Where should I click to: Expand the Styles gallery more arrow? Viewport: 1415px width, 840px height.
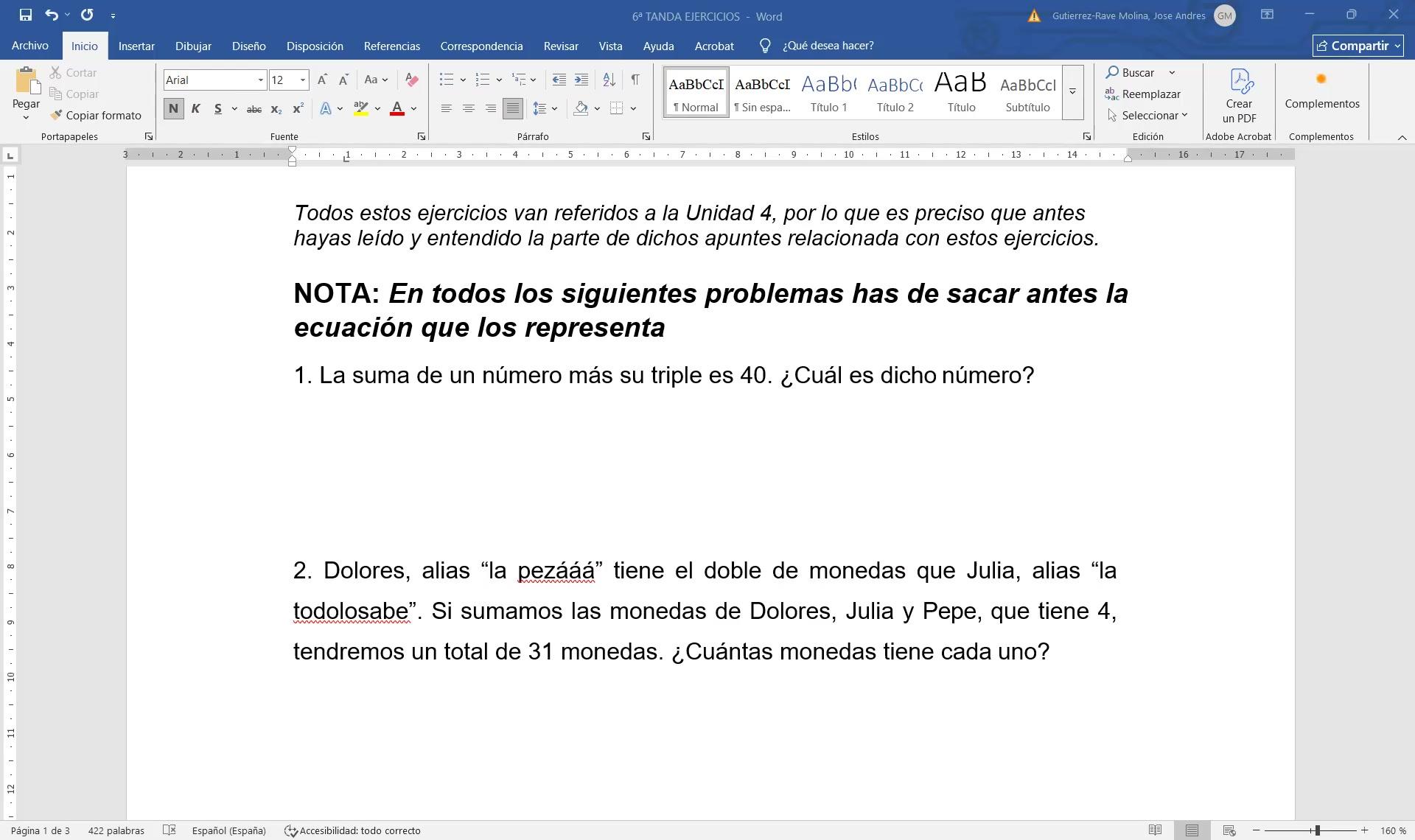(x=1072, y=92)
